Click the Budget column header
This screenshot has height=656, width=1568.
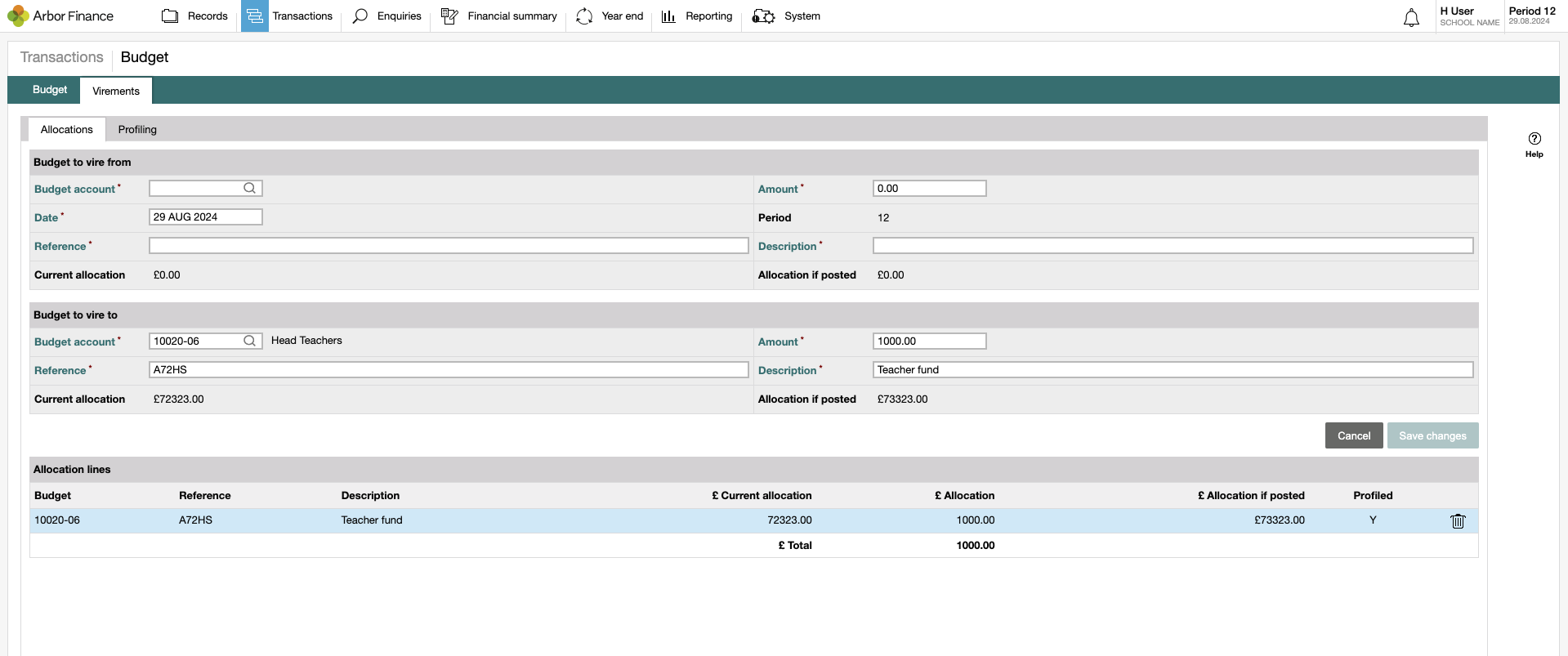[x=52, y=496]
